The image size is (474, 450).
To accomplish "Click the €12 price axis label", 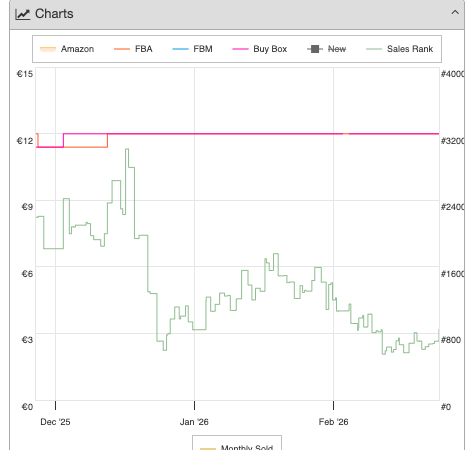I will click(x=25, y=141).
